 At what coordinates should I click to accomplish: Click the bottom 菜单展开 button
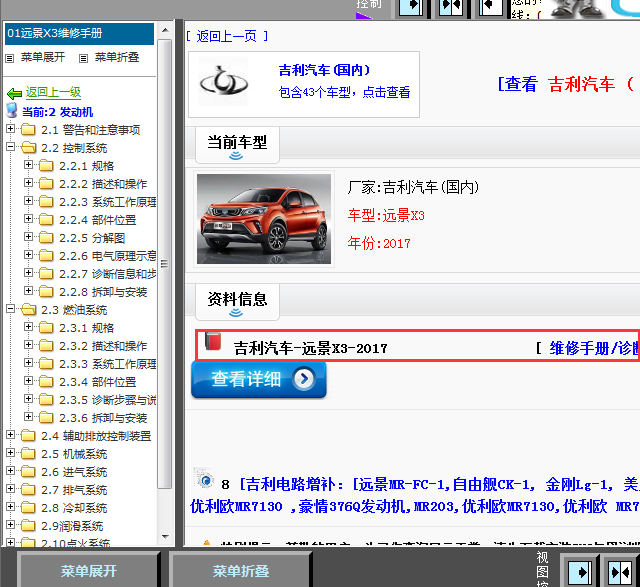[89, 571]
